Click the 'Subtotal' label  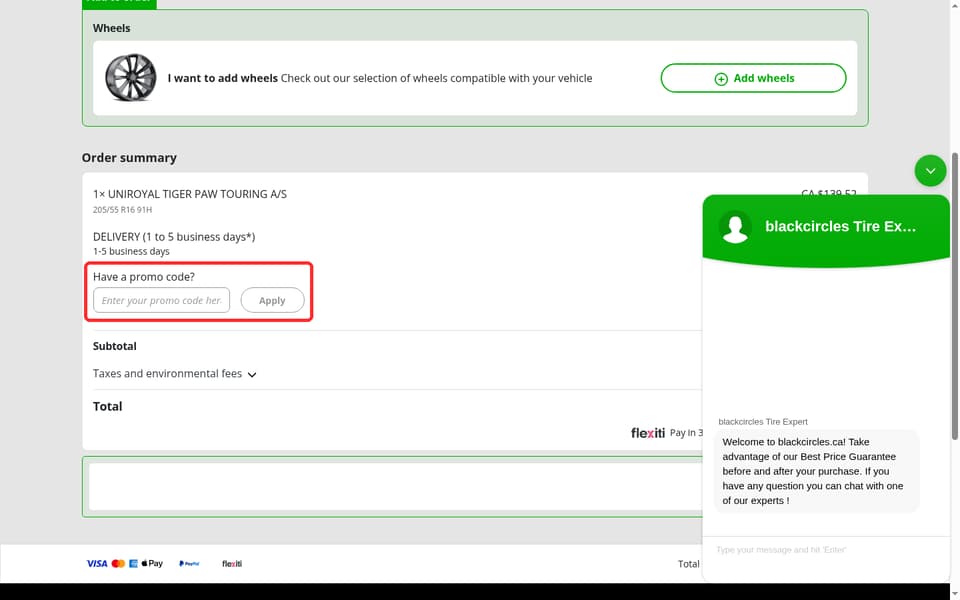tap(114, 346)
